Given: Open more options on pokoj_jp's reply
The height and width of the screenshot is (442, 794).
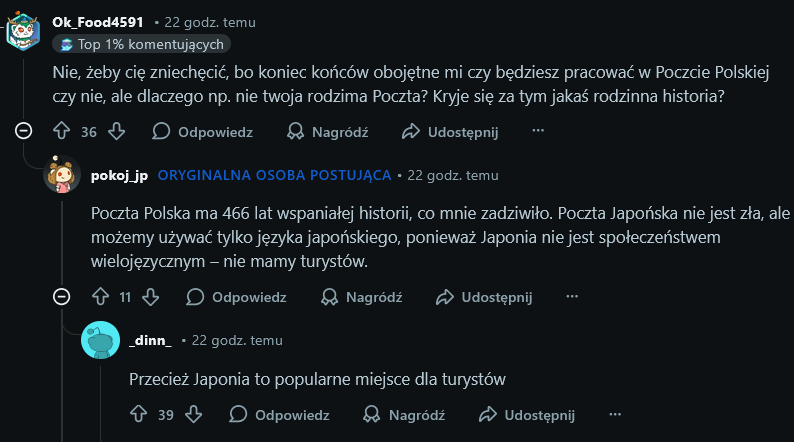Looking at the screenshot, I should pyautogui.click(x=572, y=297).
